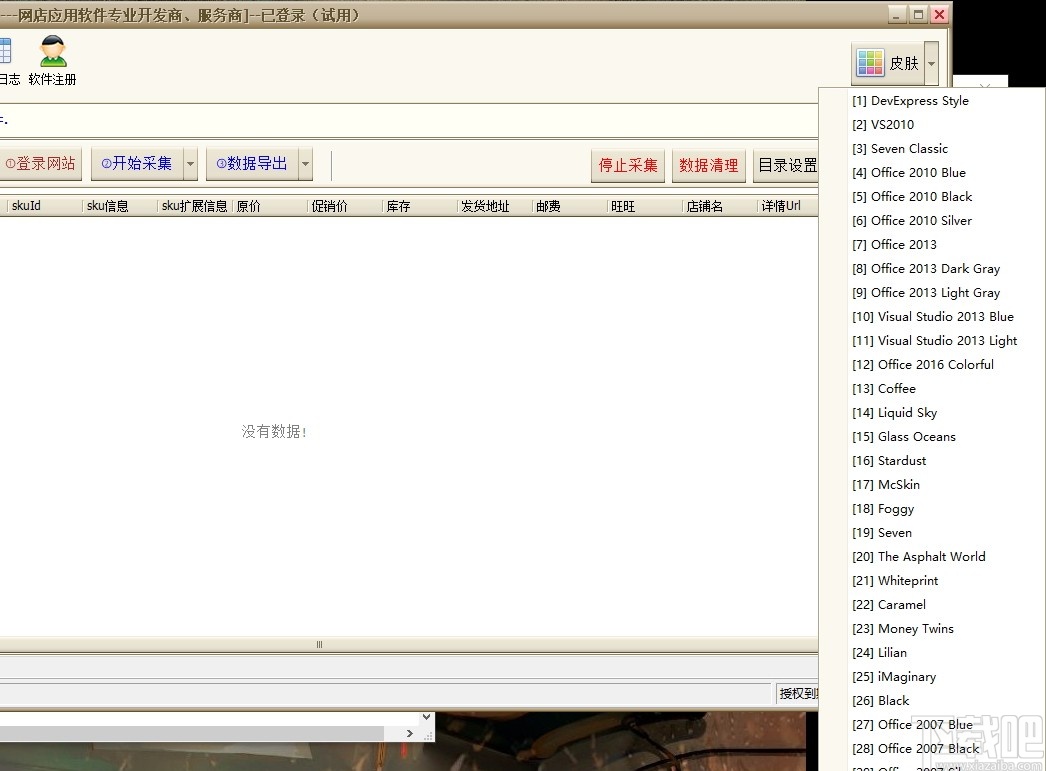This screenshot has width=1046, height=771.
Task: Click the horizontal splitter grip below the grid
Action: 320,644
